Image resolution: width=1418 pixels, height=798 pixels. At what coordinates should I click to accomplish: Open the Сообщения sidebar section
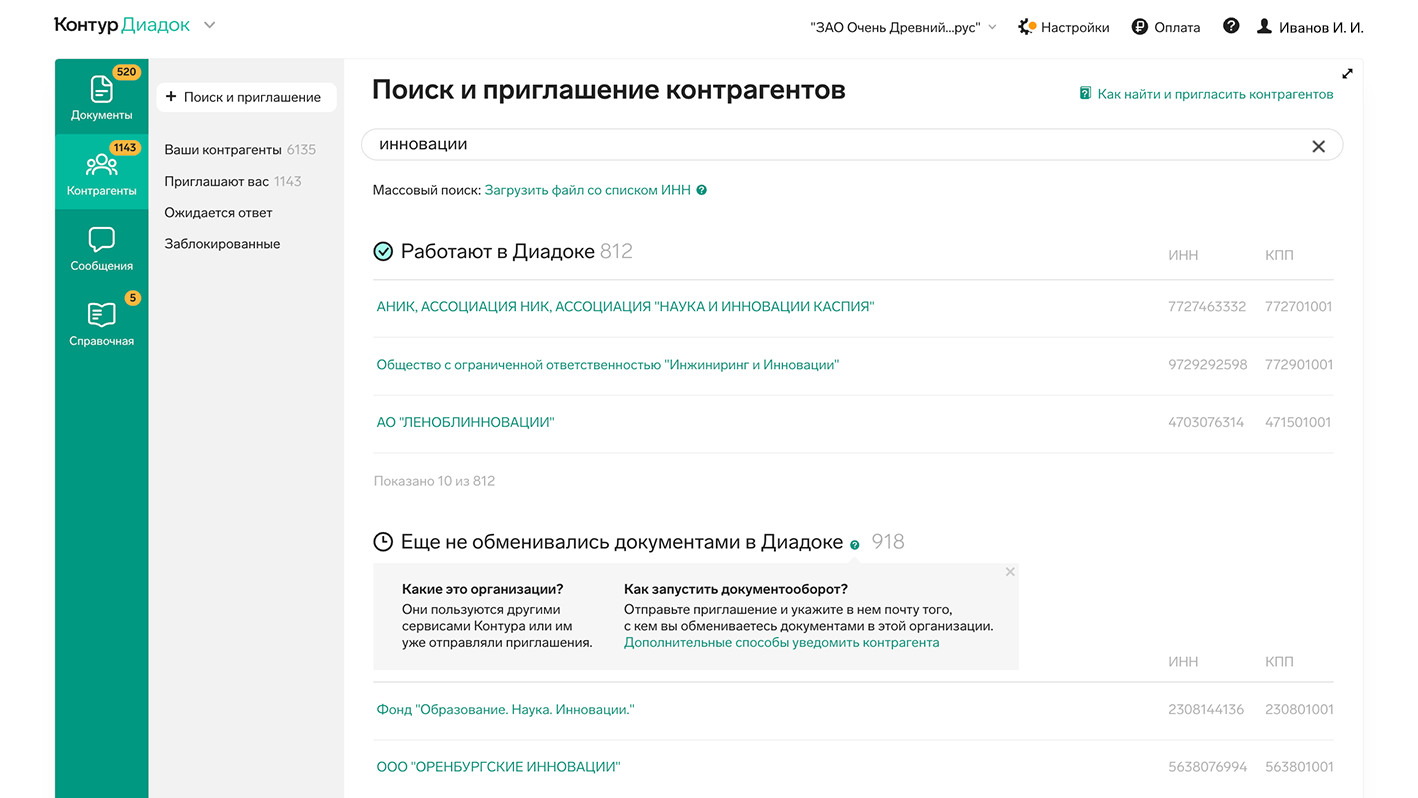tap(101, 248)
